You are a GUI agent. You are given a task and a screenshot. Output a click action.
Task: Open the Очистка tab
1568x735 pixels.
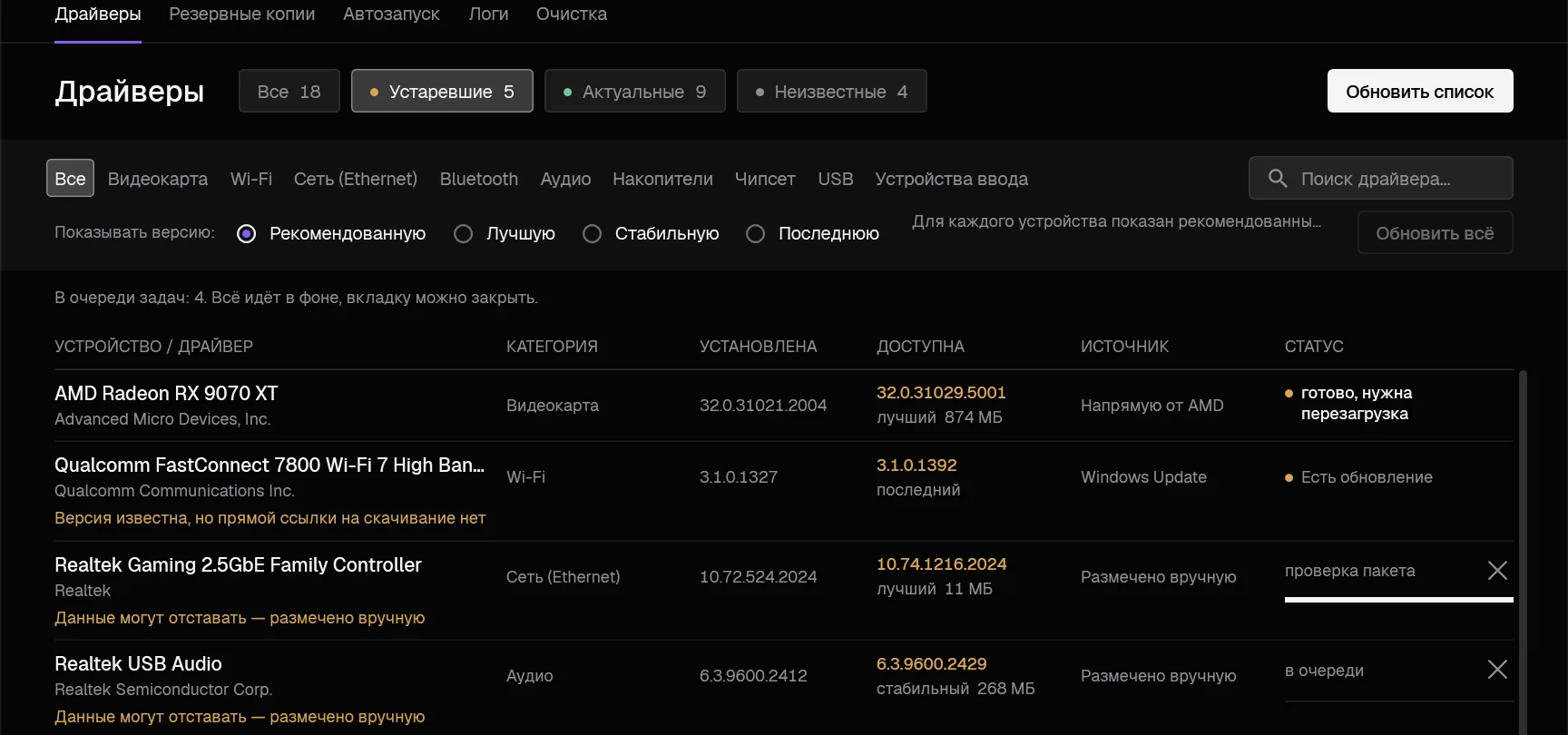[572, 15]
